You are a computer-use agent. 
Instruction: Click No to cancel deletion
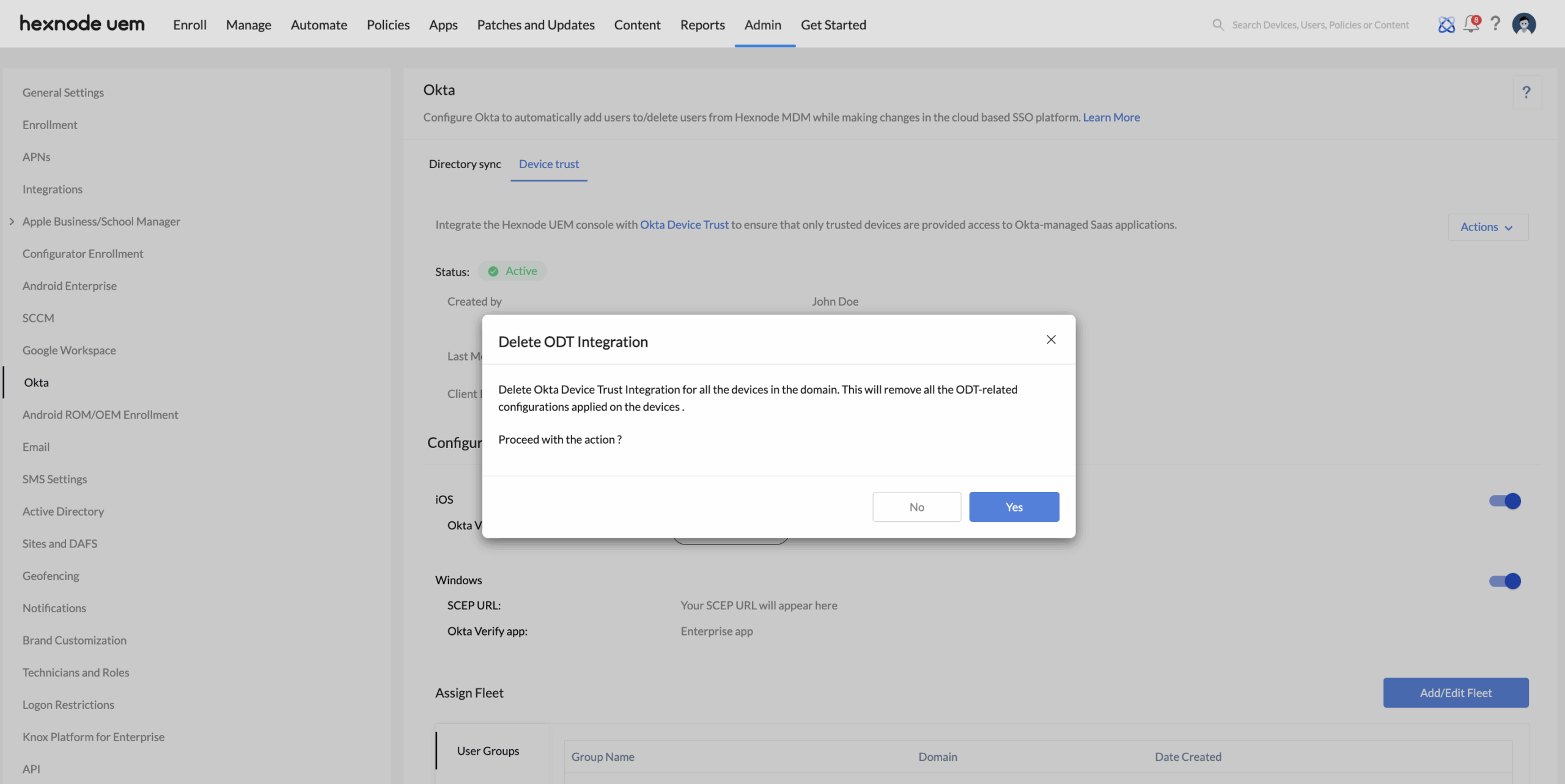point(916,507)
